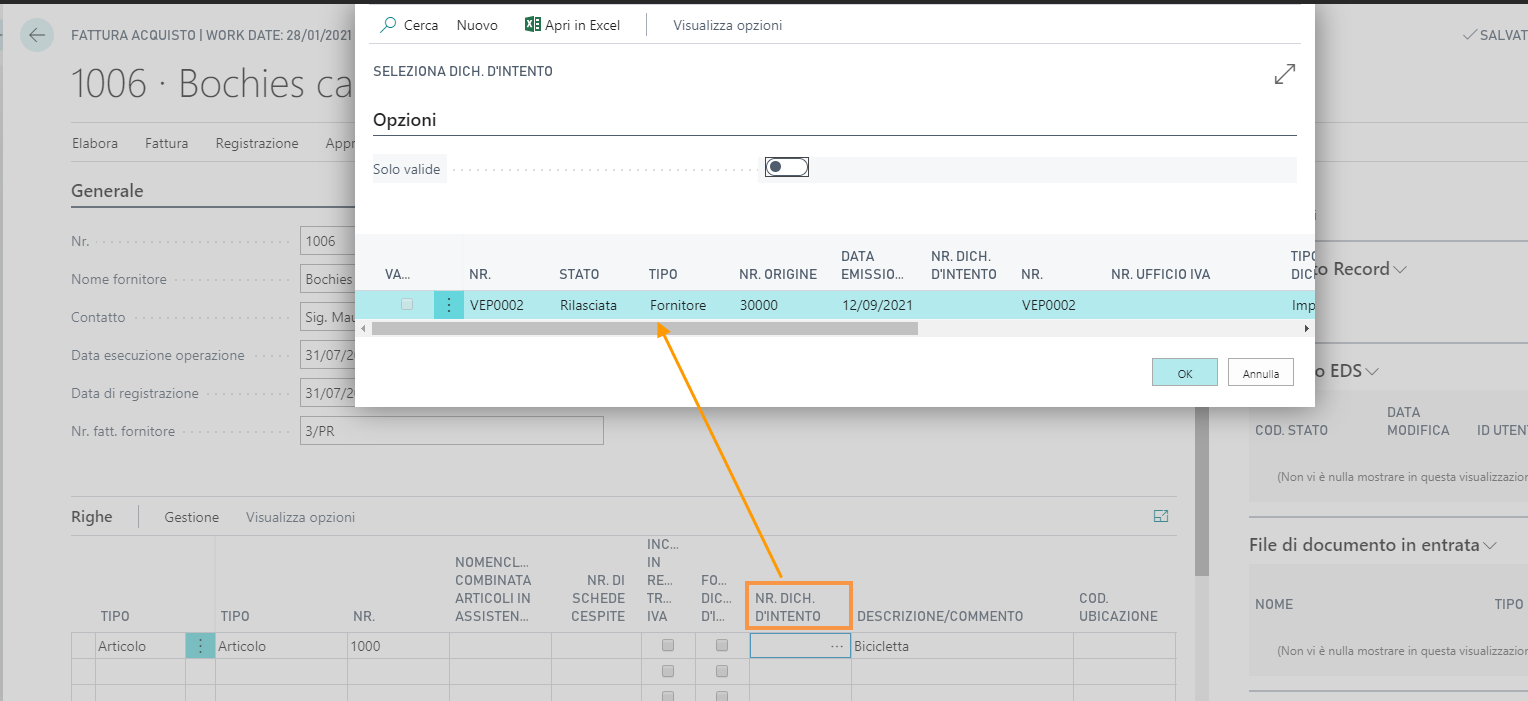Click the Nr. fatt. fornitore field
Viewport: 1528px width, 701px height.
[x=451, y=431]
